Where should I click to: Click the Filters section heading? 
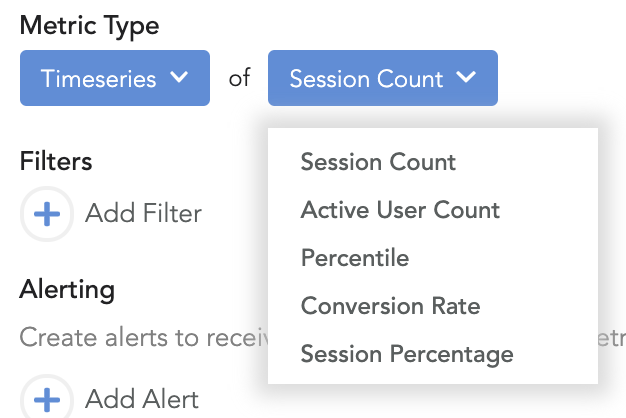click(56, 161)
